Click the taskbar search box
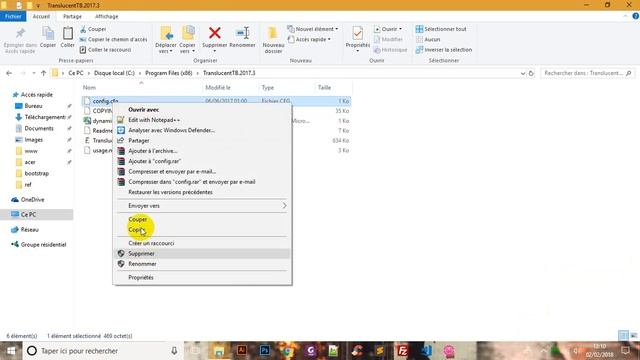 coord(102,351)
